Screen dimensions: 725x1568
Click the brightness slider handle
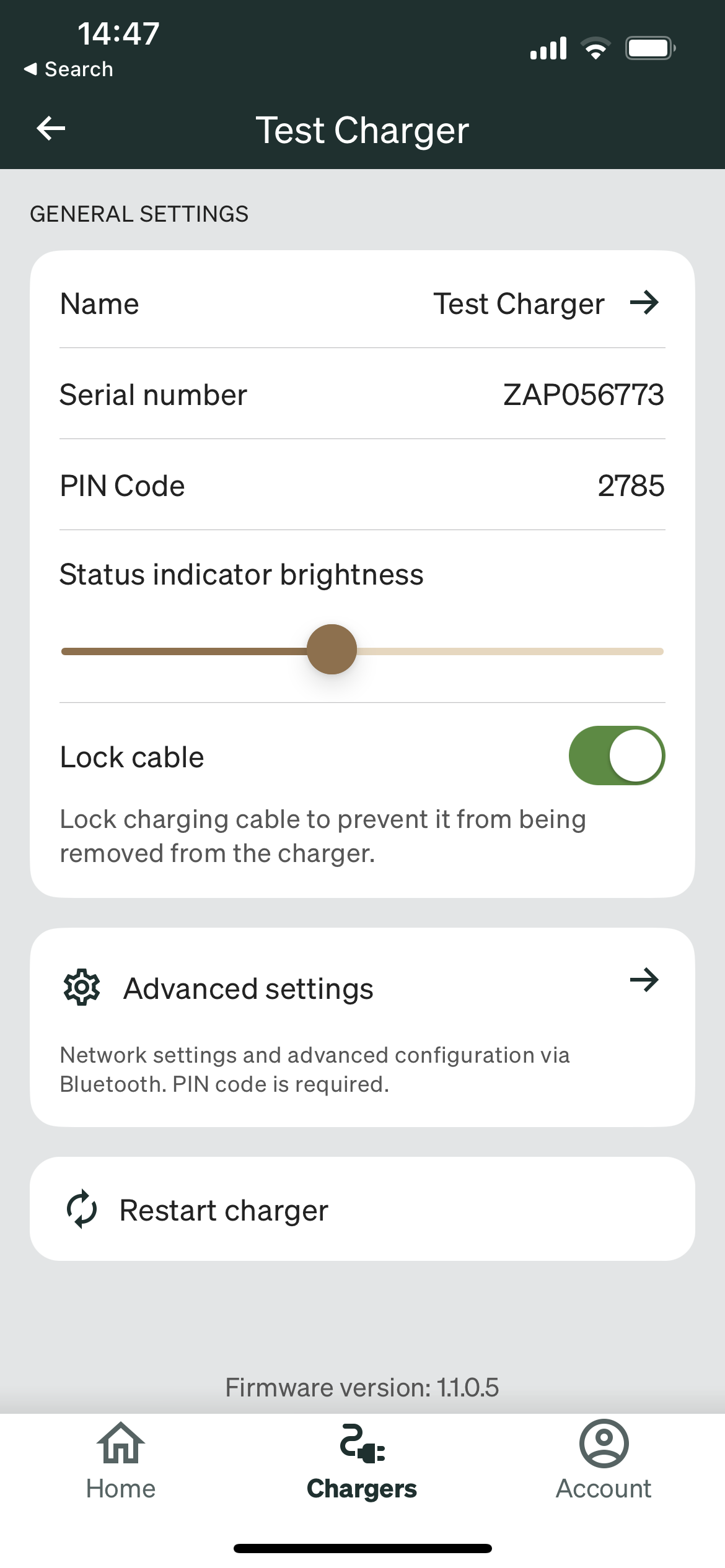pos(332,650)
